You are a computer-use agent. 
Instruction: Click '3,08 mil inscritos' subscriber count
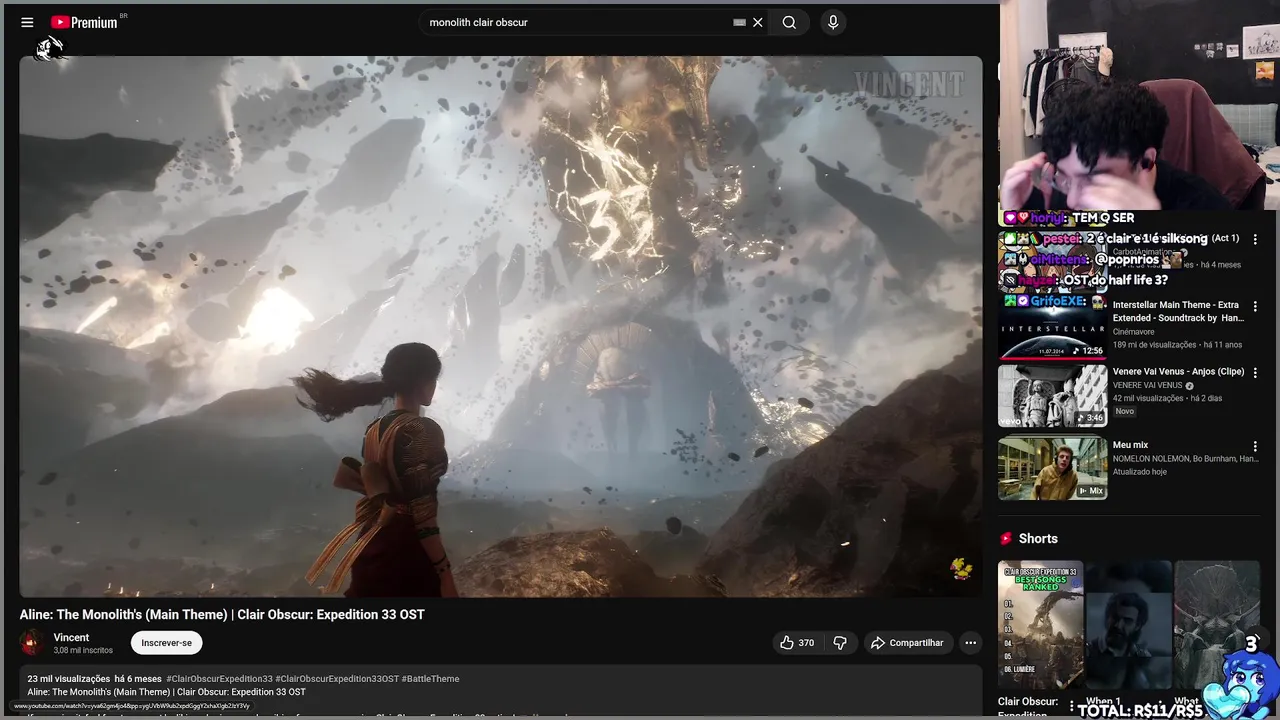click(x=83, y=651)
